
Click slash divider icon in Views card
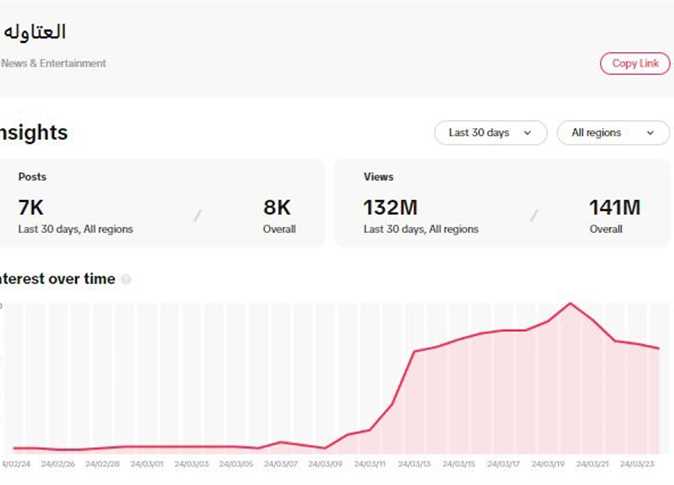tap(533, 215)
